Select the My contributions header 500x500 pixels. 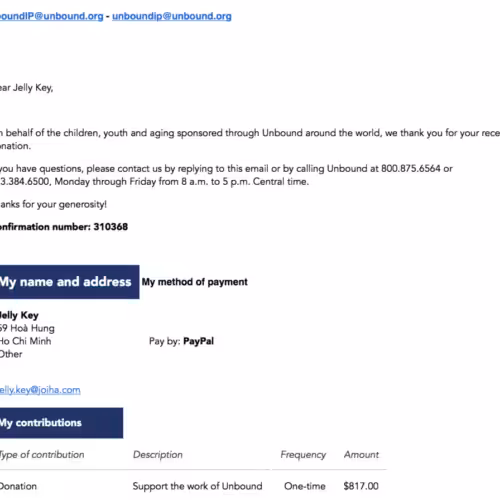click(x=61, y=423)
